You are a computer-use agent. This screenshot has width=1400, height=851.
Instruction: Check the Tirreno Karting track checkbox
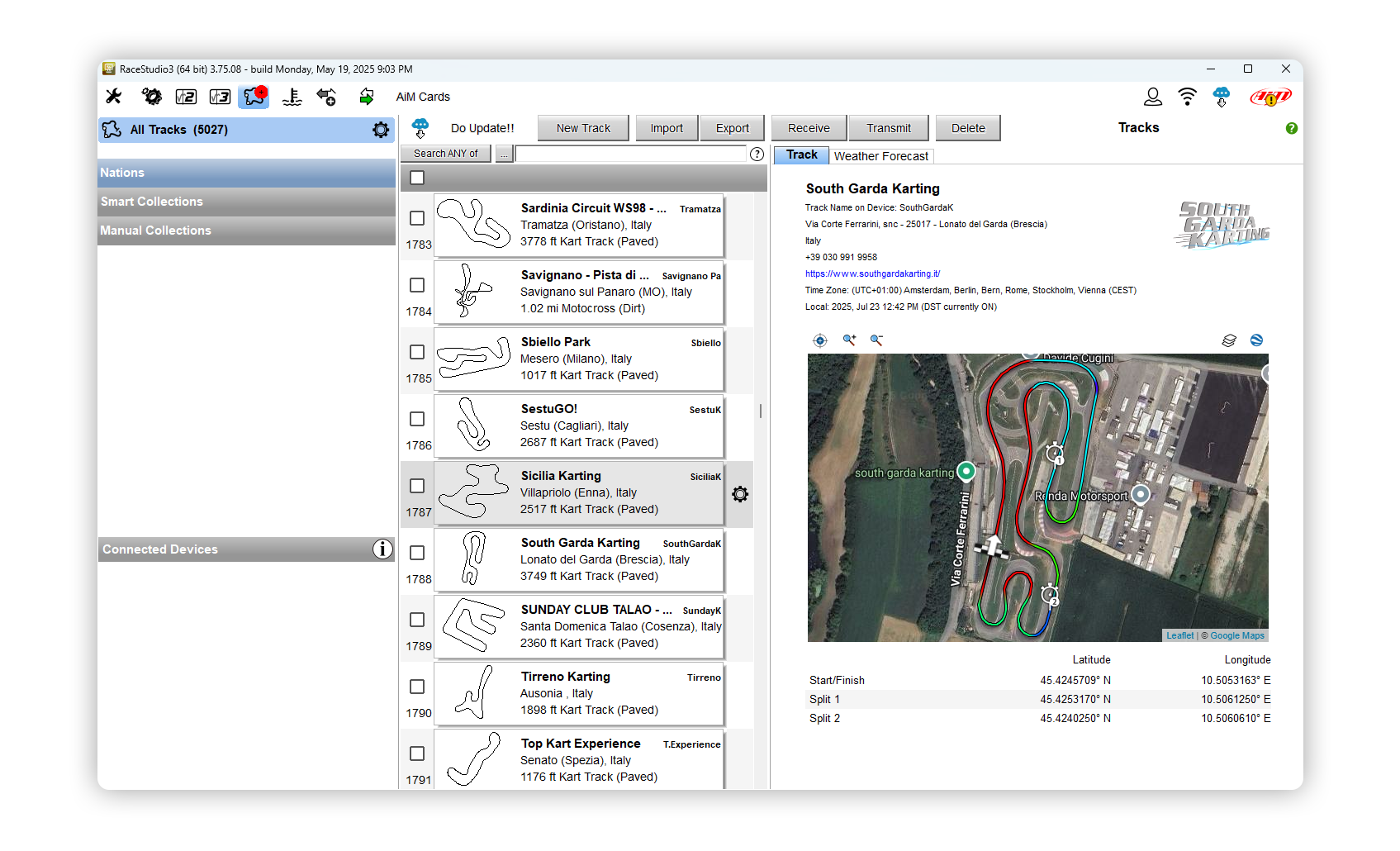[x=417, y=687]
